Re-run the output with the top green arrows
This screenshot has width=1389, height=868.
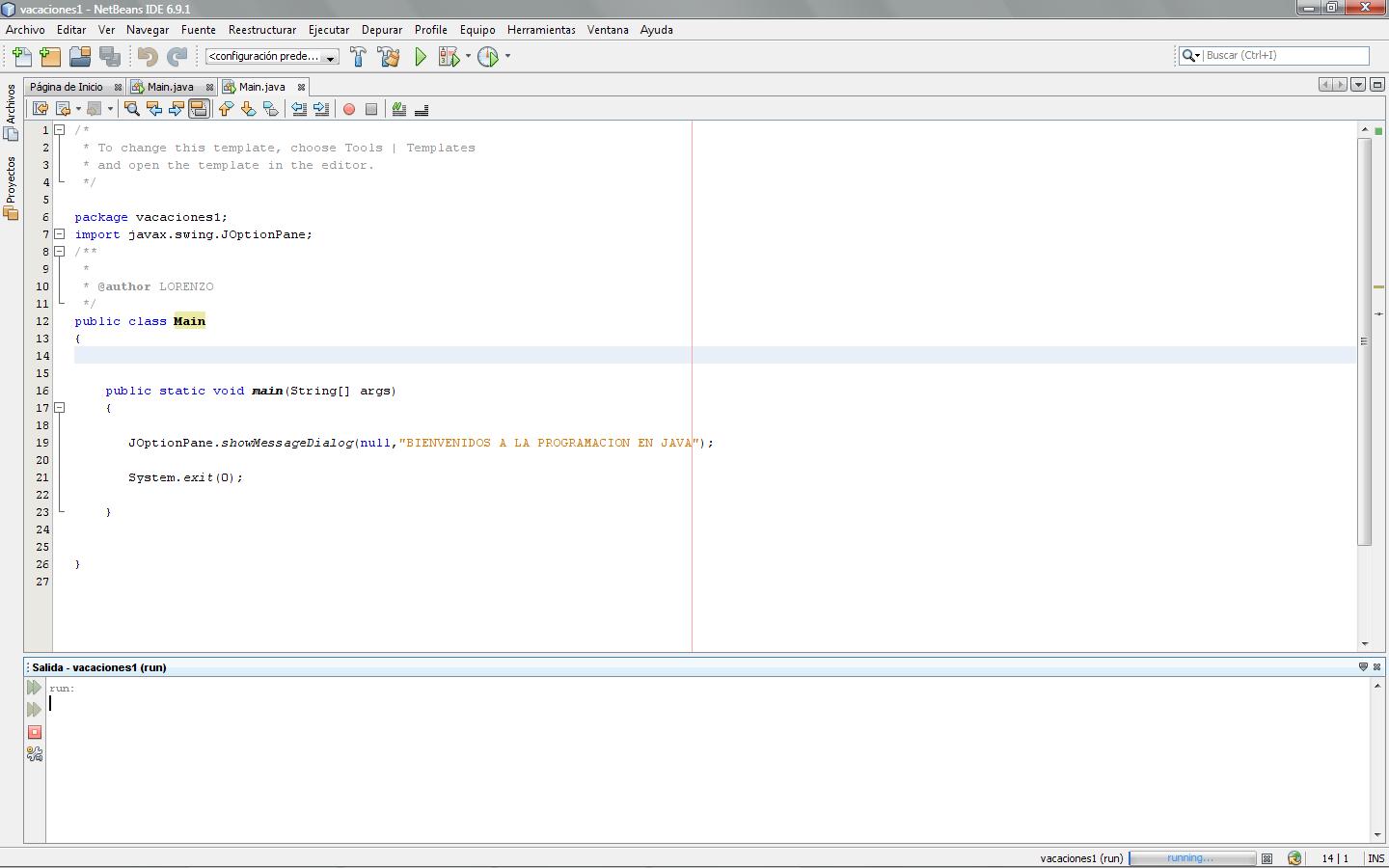click(x=35, y=688)
